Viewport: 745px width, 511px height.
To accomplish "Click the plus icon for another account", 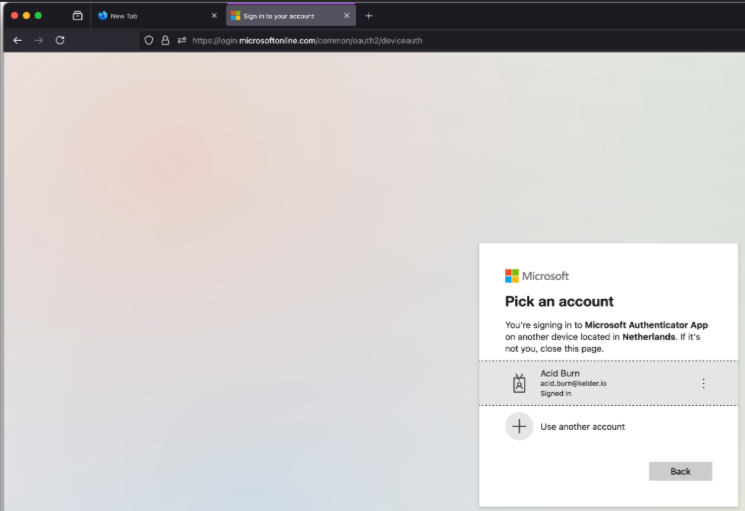I will (518, 426).
